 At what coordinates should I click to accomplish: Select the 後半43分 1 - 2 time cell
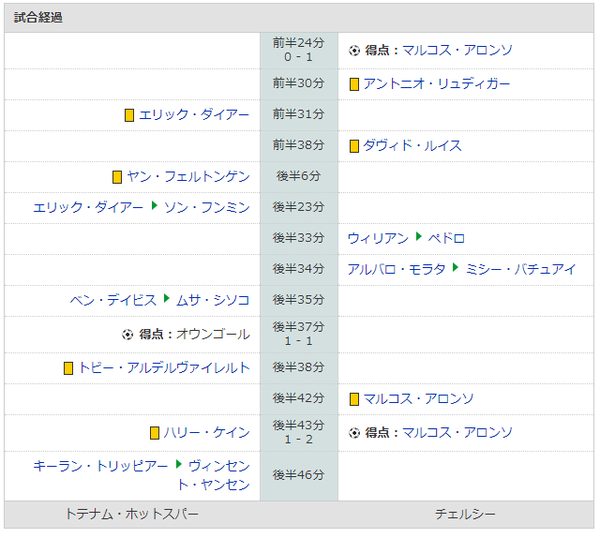[x=298, y=433]
